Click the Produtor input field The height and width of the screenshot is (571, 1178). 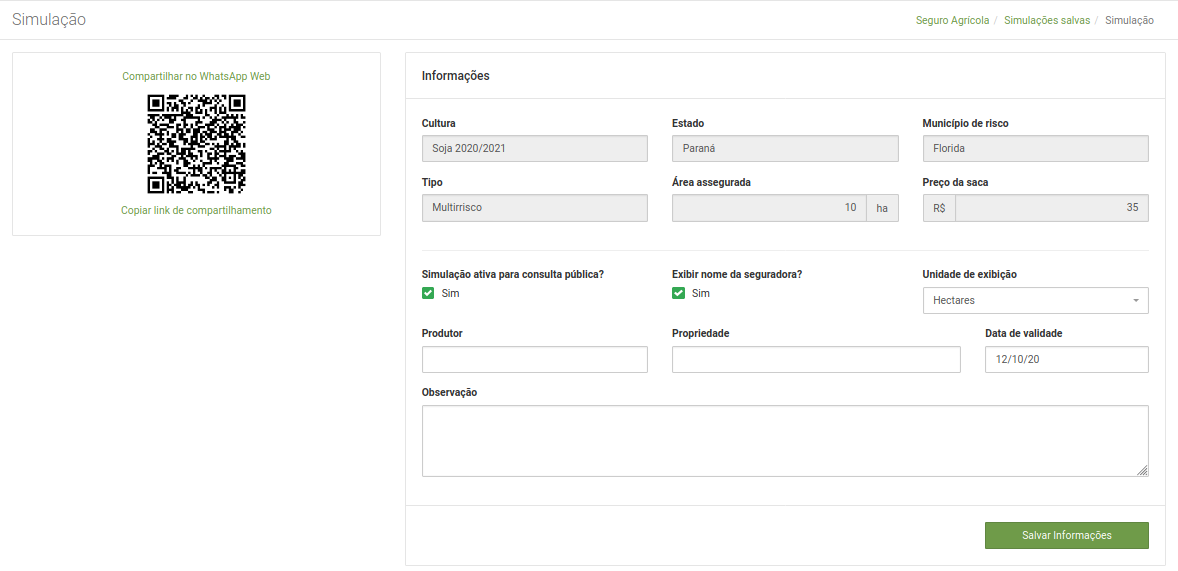coord(535,360)
